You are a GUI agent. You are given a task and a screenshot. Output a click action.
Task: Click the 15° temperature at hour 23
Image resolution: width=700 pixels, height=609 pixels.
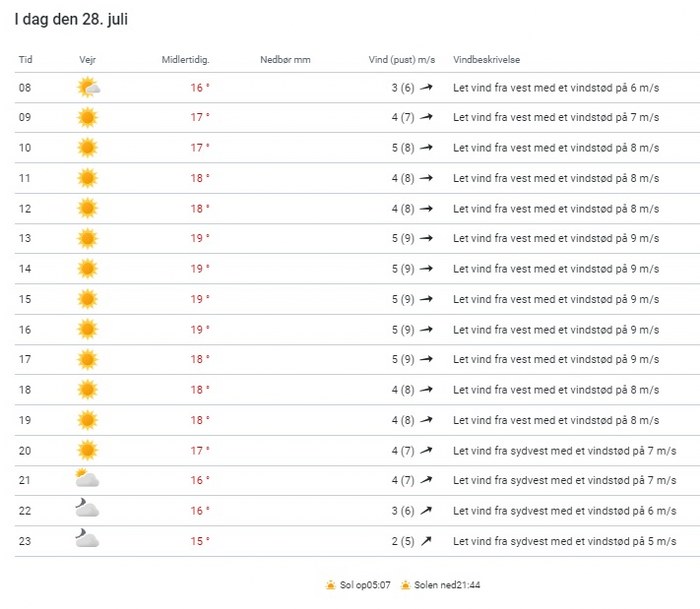tap(200, 541)
